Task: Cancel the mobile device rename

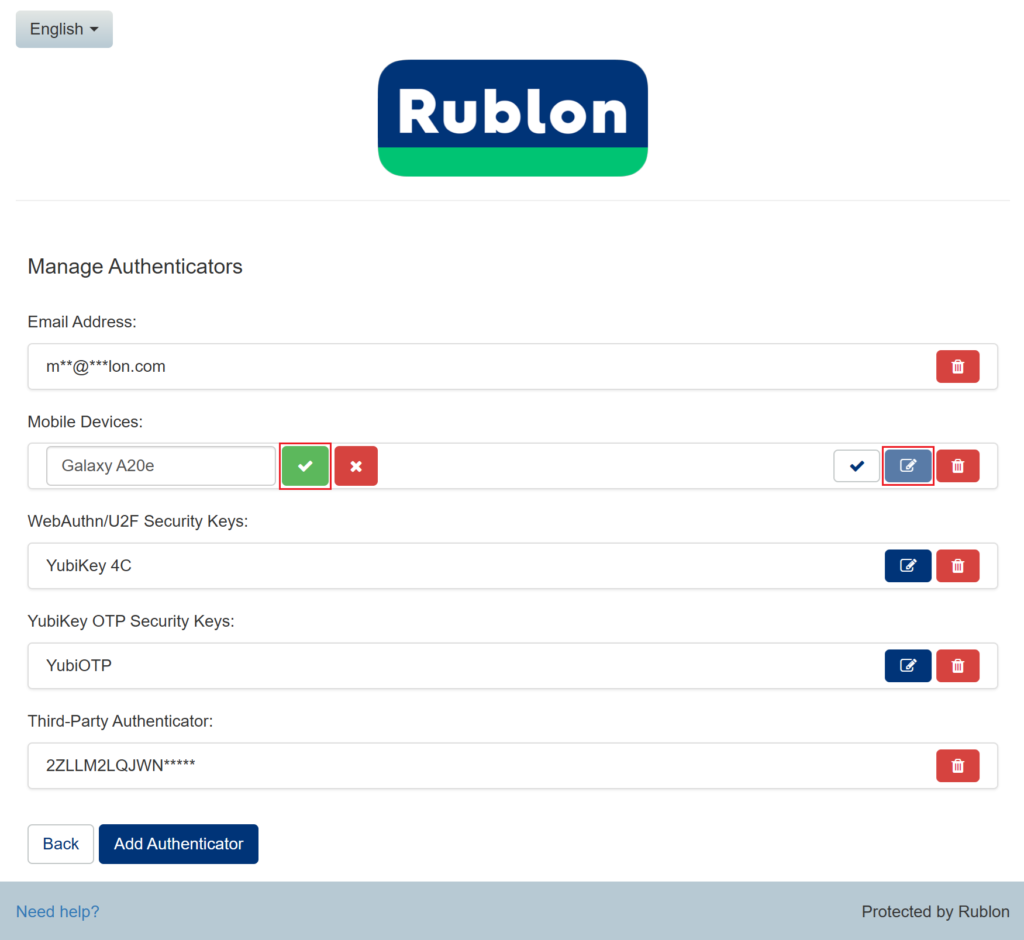Action: (356, 466)
